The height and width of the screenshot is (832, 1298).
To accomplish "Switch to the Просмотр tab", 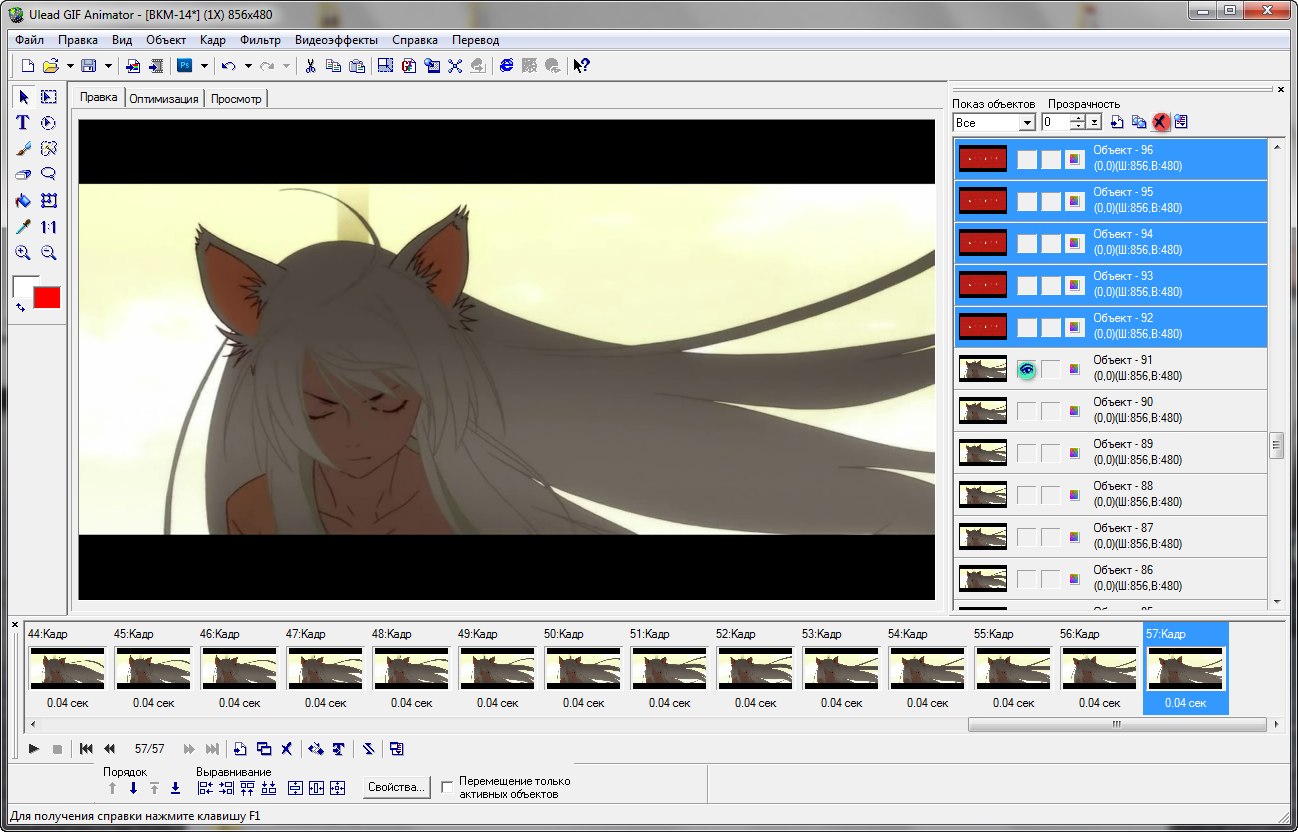I will pos(236,99).
